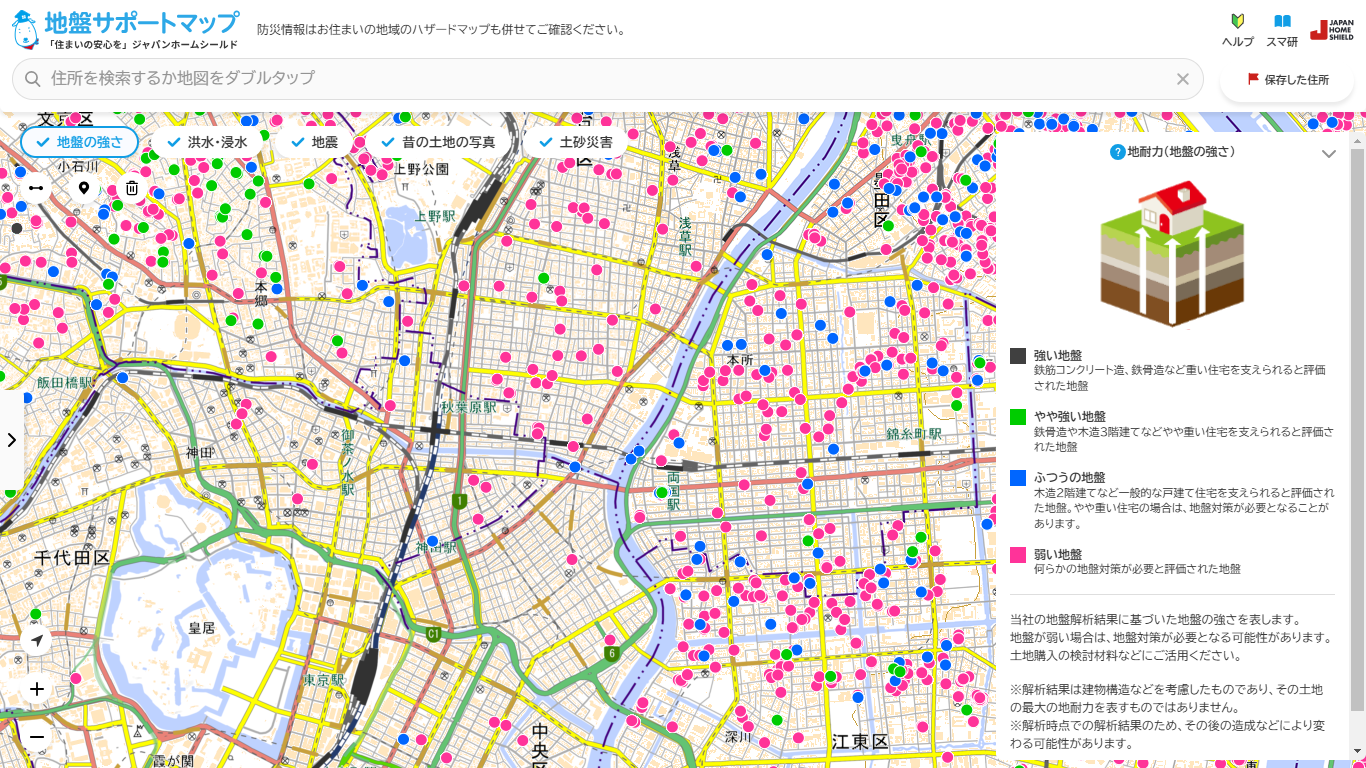Image resolution: width=1366 pixels, height=768 pixels.
Task: Click the pink 弱い地盤 legend swatch
Action: point(1018,554)
